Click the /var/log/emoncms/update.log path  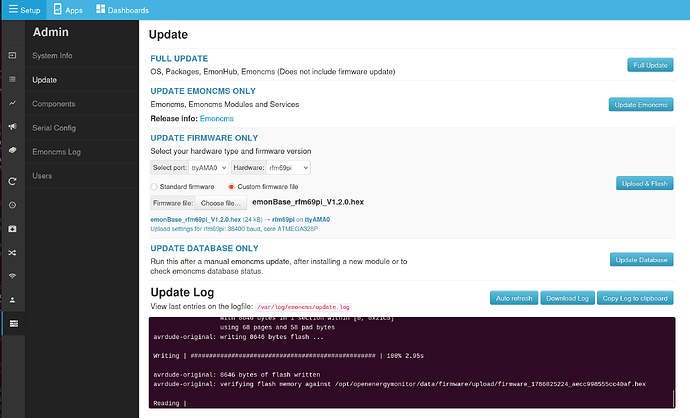303,307
